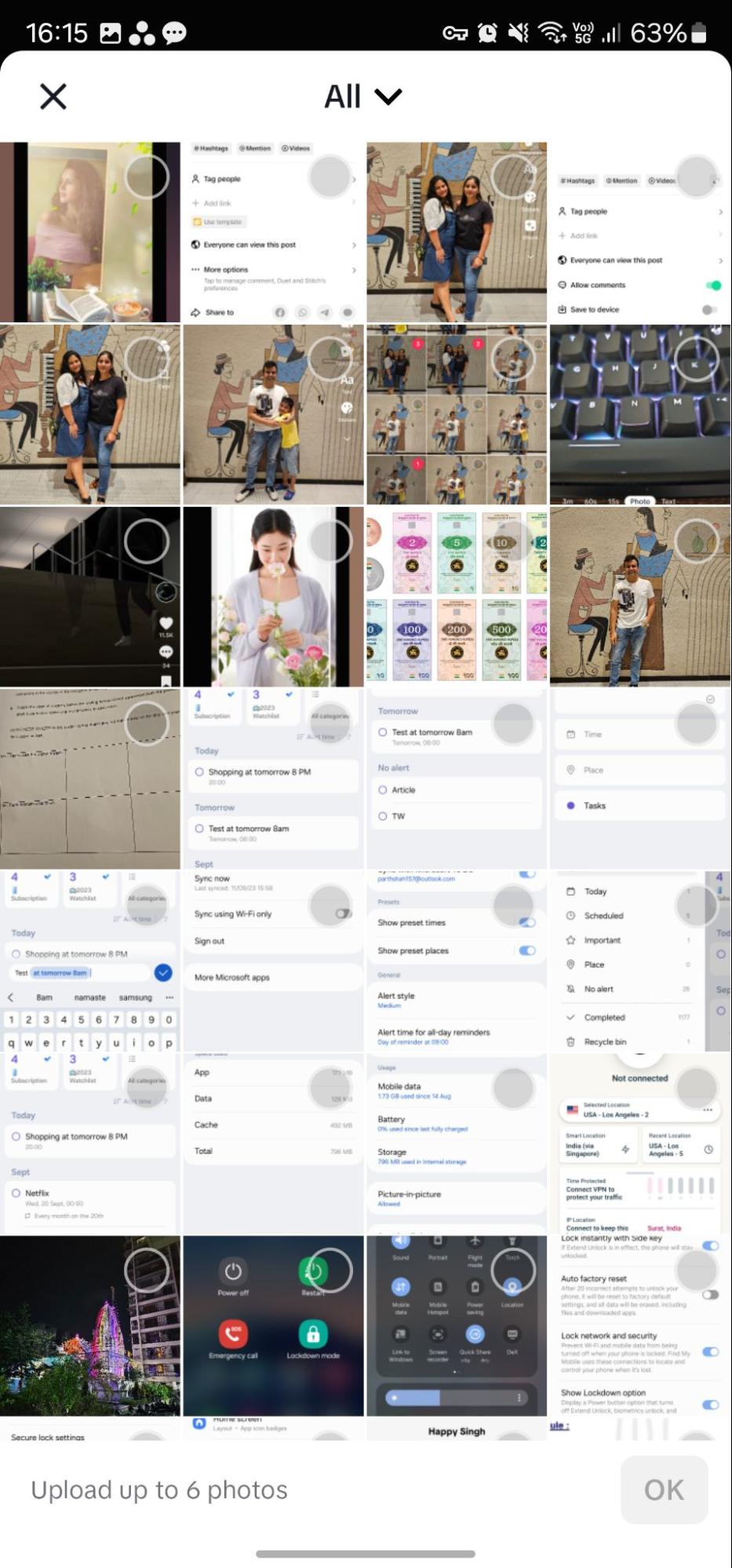Tick the selection circle on woman-with-book portrait
The width and height of the screenshot is (732, 1568).
[x=147, y=176]
